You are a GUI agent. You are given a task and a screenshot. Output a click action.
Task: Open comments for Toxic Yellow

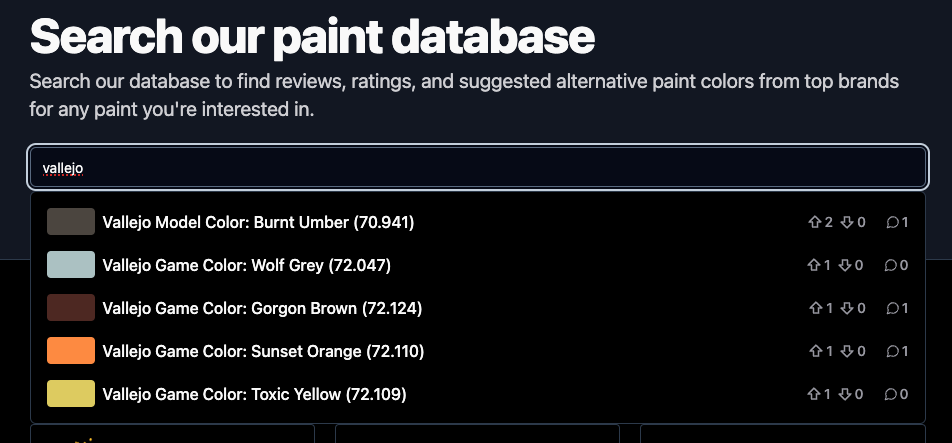(892, 394)
